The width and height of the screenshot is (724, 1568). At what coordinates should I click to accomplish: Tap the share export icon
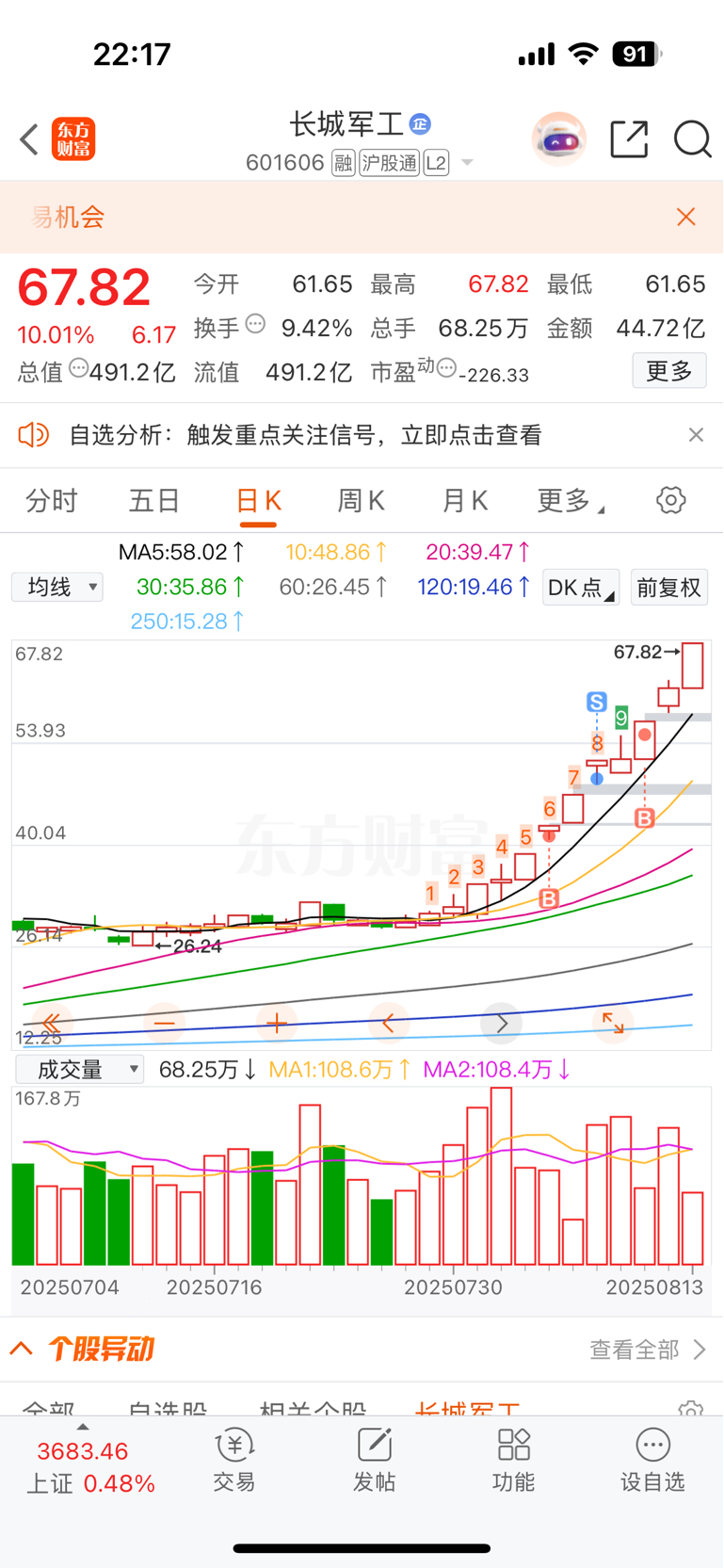pos(629,139)
